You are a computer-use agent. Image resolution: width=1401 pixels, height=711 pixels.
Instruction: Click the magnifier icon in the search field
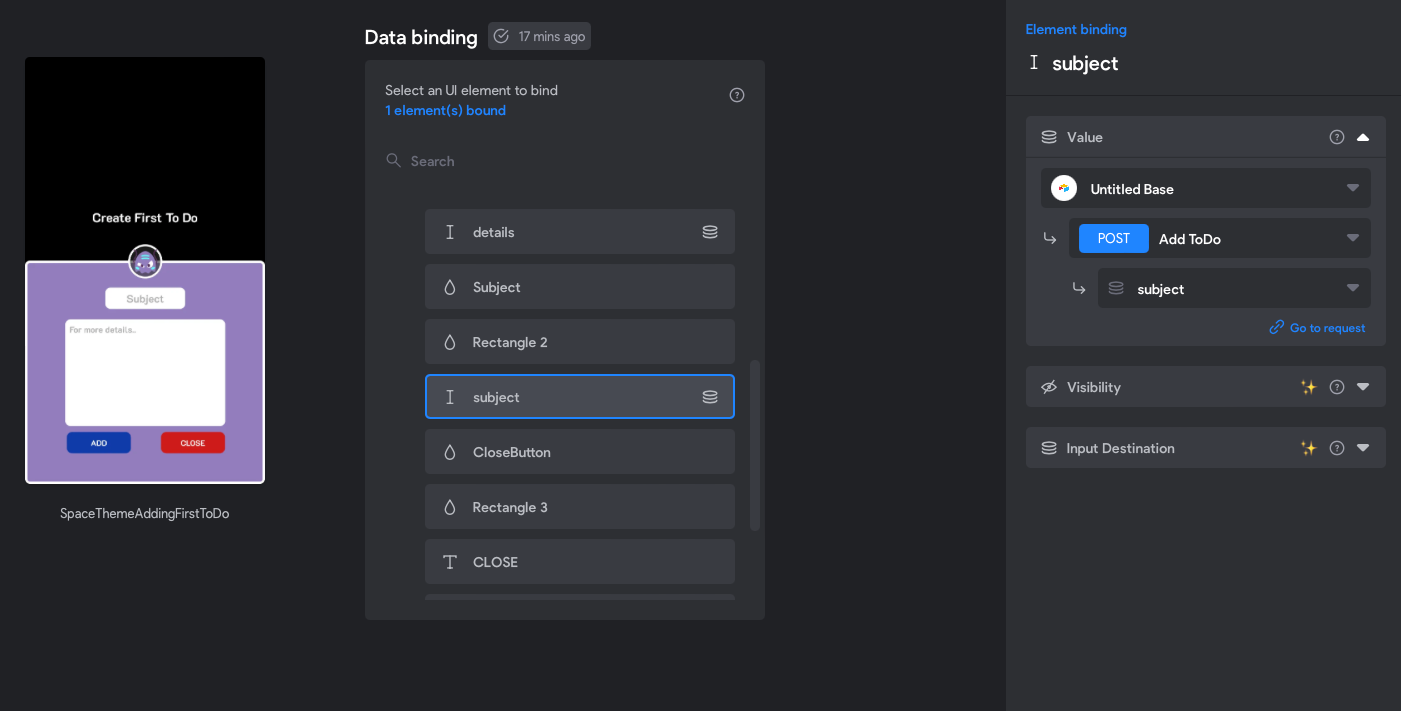coord(394,160)
